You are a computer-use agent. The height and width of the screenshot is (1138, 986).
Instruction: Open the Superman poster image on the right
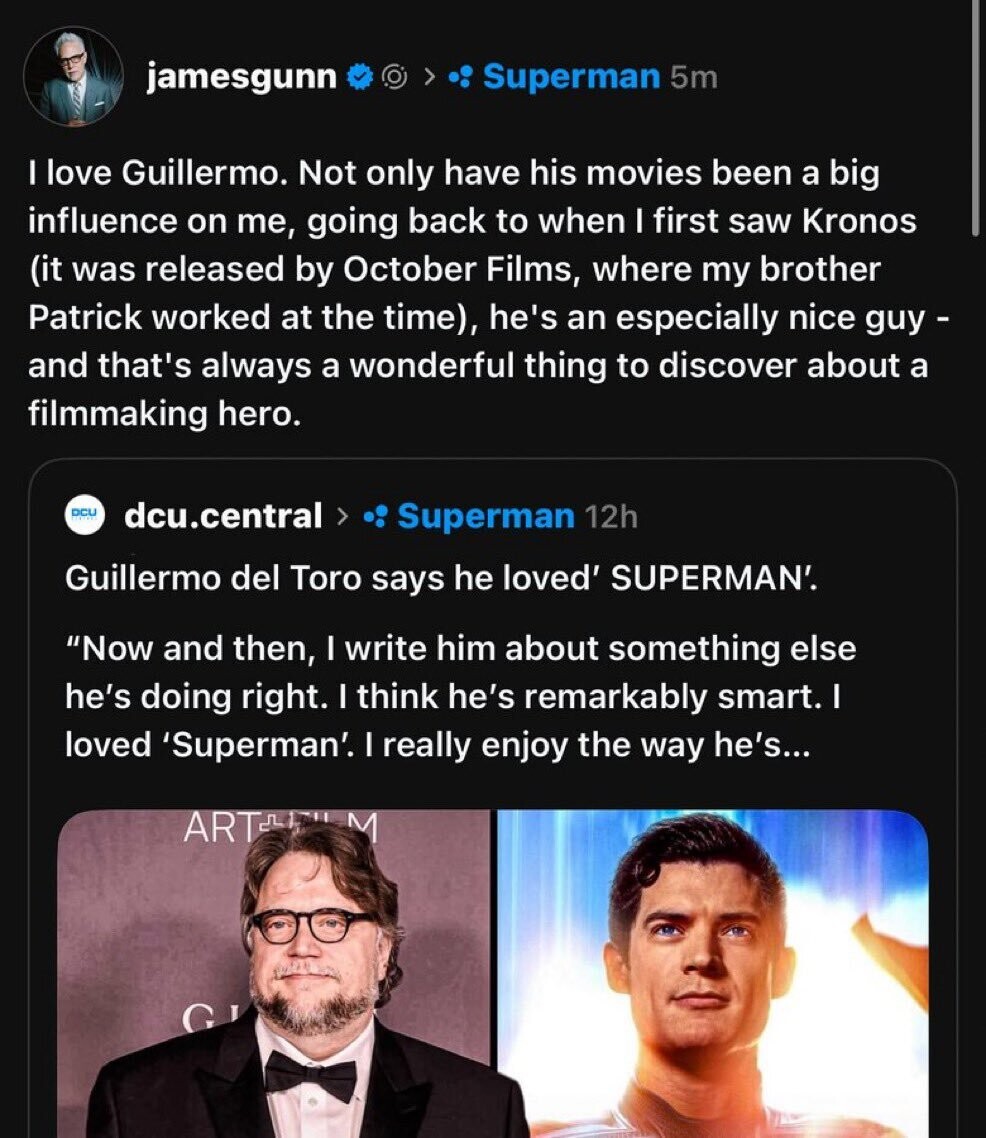[713, 973]
